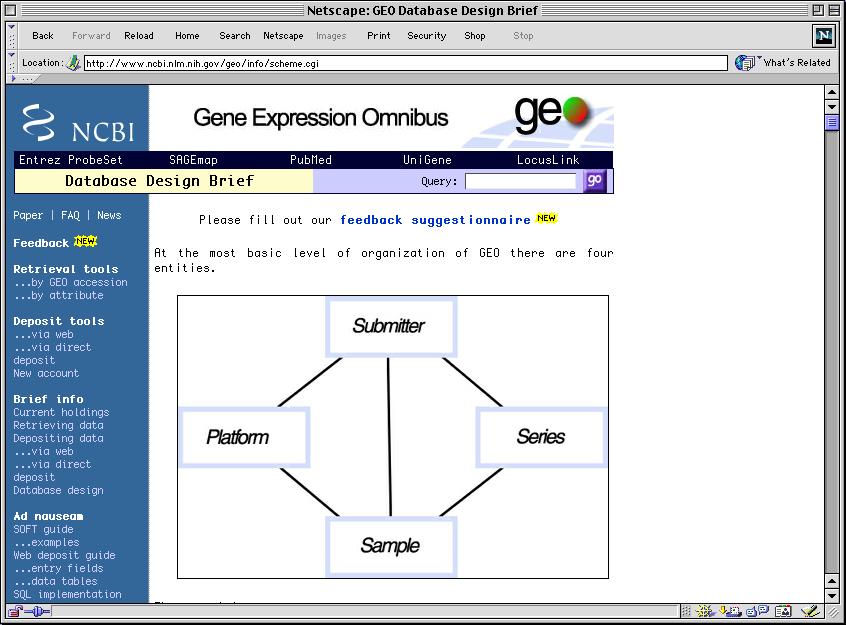Screen dimensions: 846x625
Task: Open retrieval by GEO accession link
Action: click(x=71, y=282)
